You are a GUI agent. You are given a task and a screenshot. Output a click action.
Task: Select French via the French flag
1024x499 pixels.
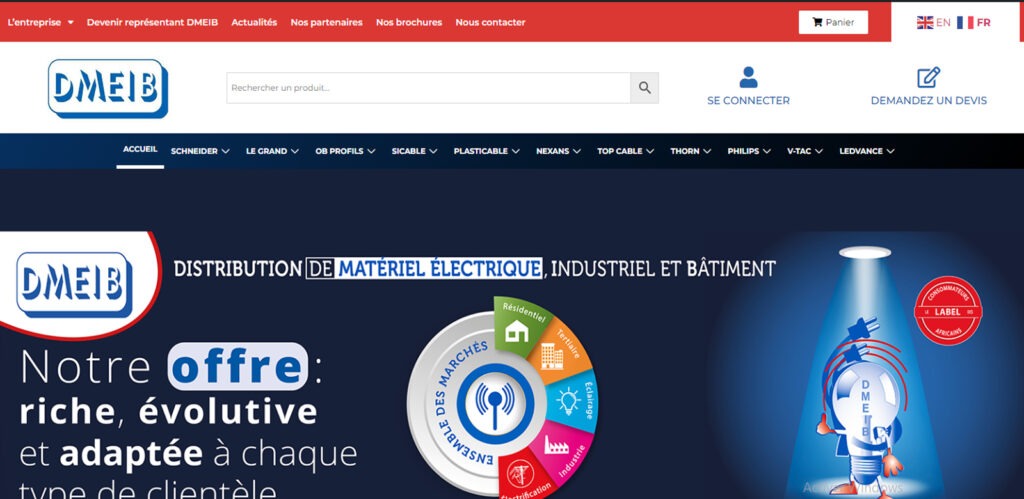click(x=965, y=22)
